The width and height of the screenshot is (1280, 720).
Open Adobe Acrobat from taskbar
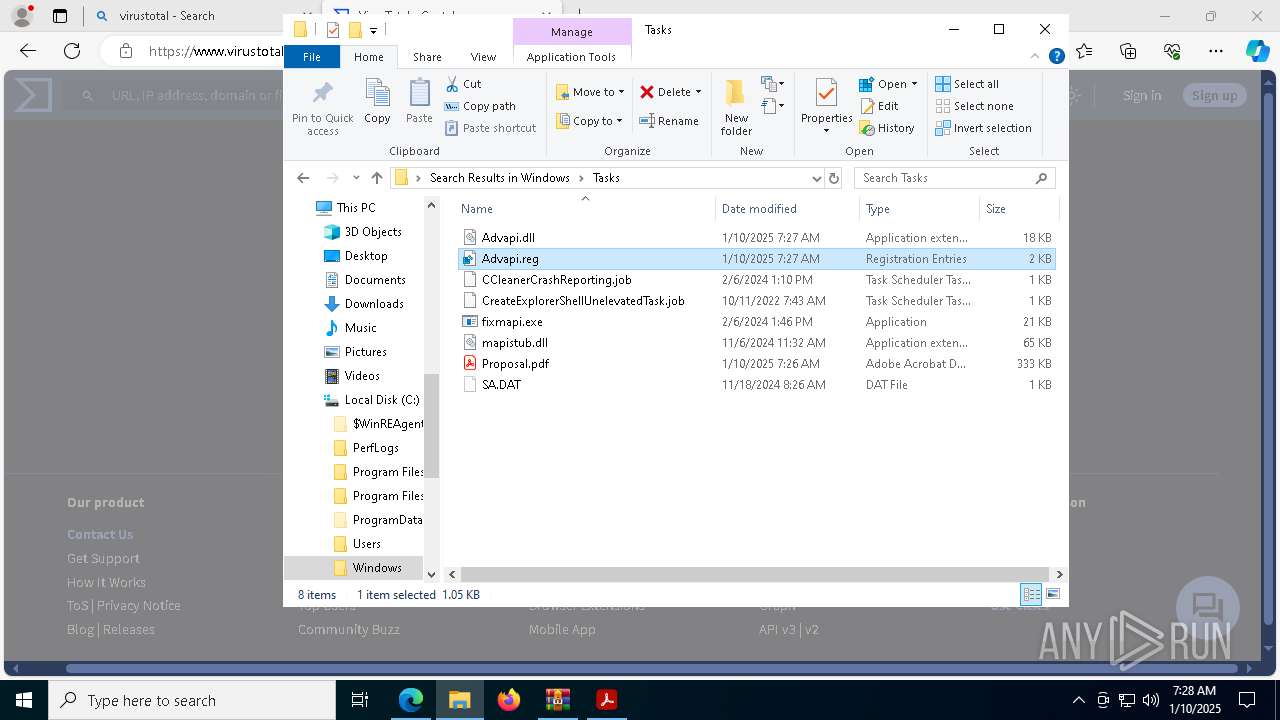click(x=606, y=700)
